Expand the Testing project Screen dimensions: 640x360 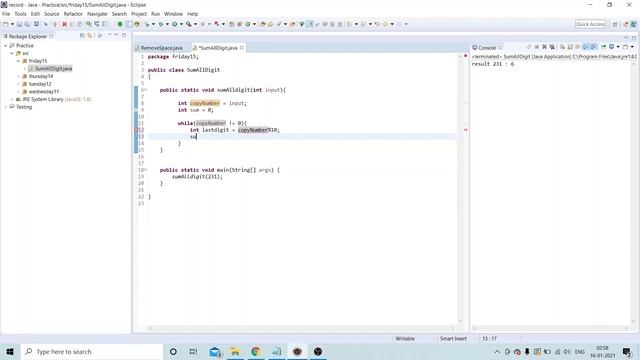pos(6,107)
